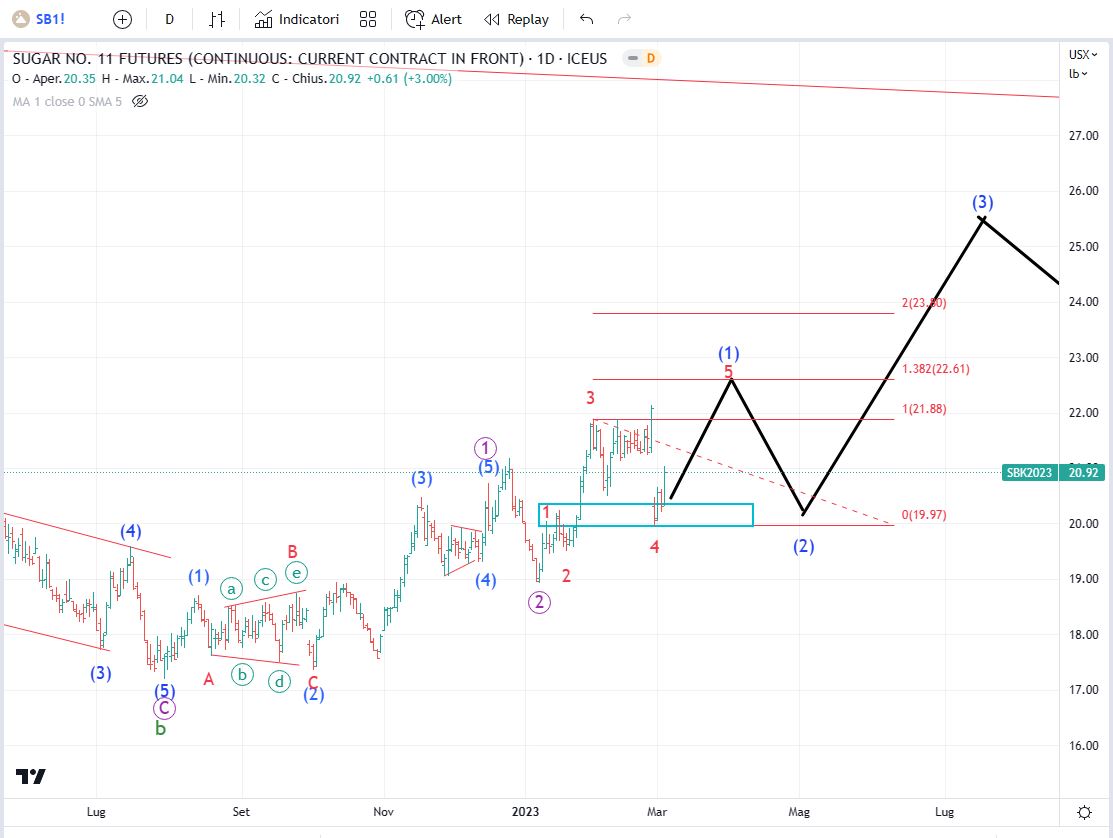The height and width of the screenshot is (838, 1113).
Task: Select the blue (3) projection label
Action: 982,203
